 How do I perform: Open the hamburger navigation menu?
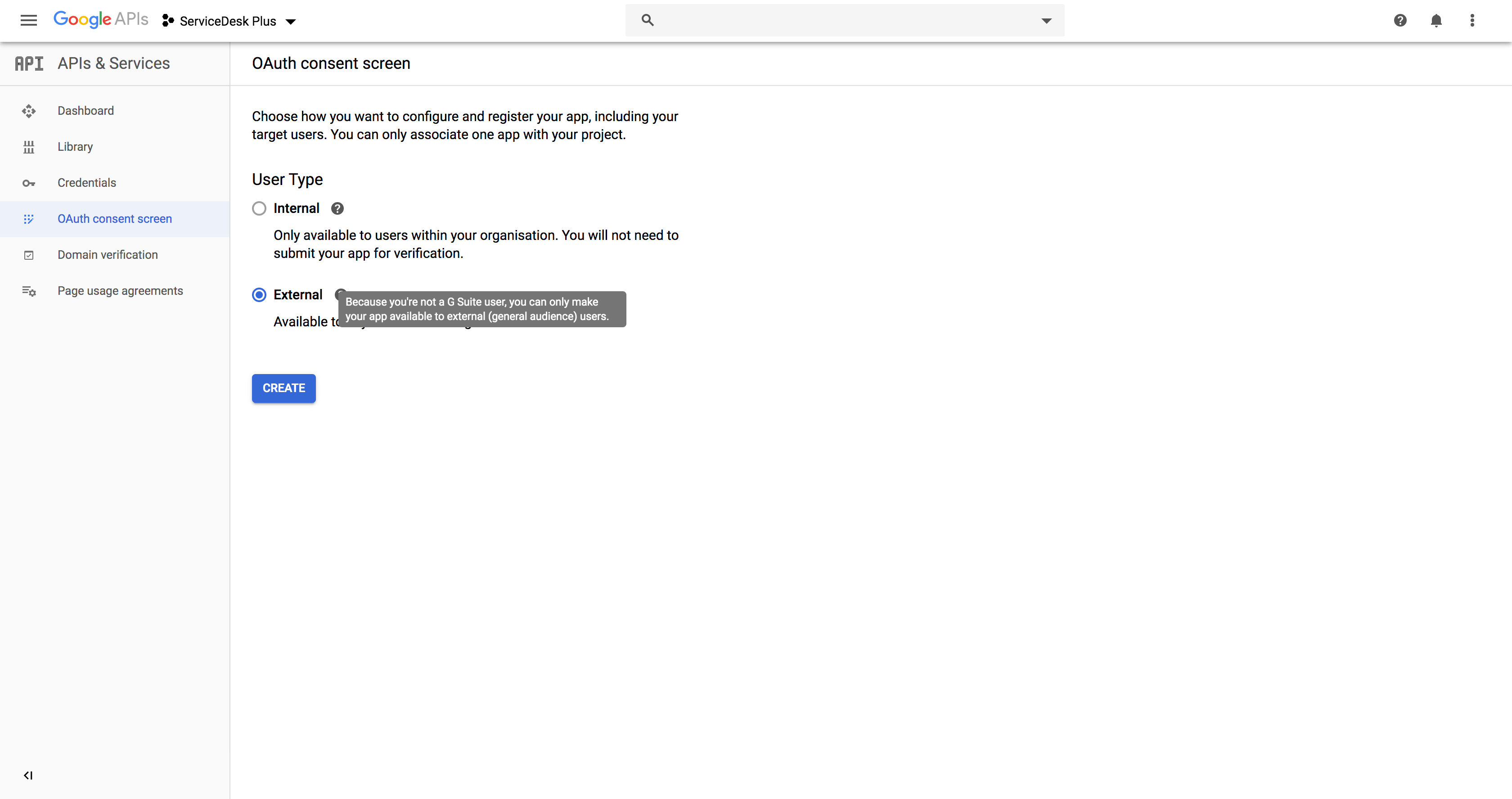click(28, 21)
